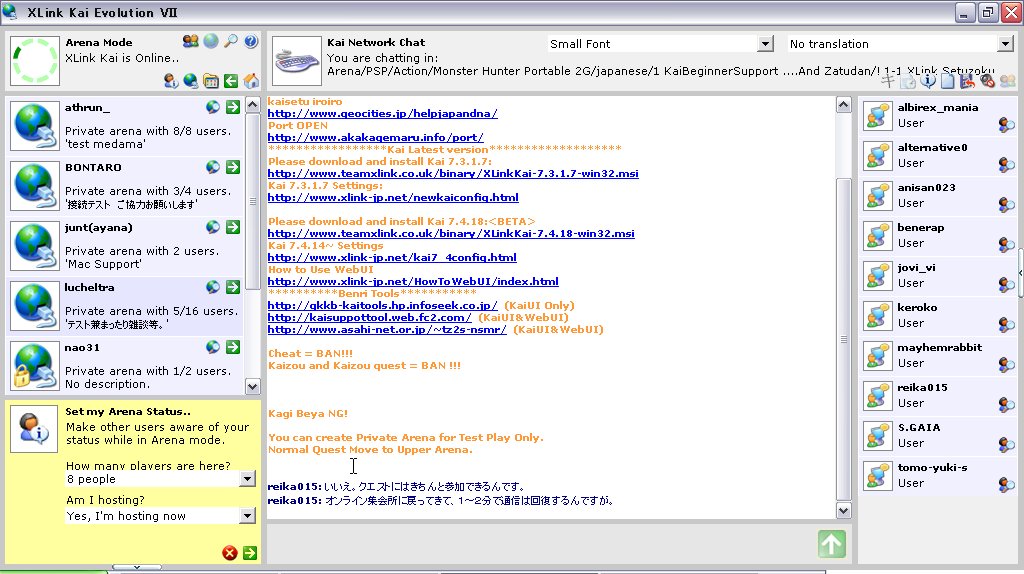
Task: Click the user info icon under XLink Kai is Online
Action: [x=171, y=81]
